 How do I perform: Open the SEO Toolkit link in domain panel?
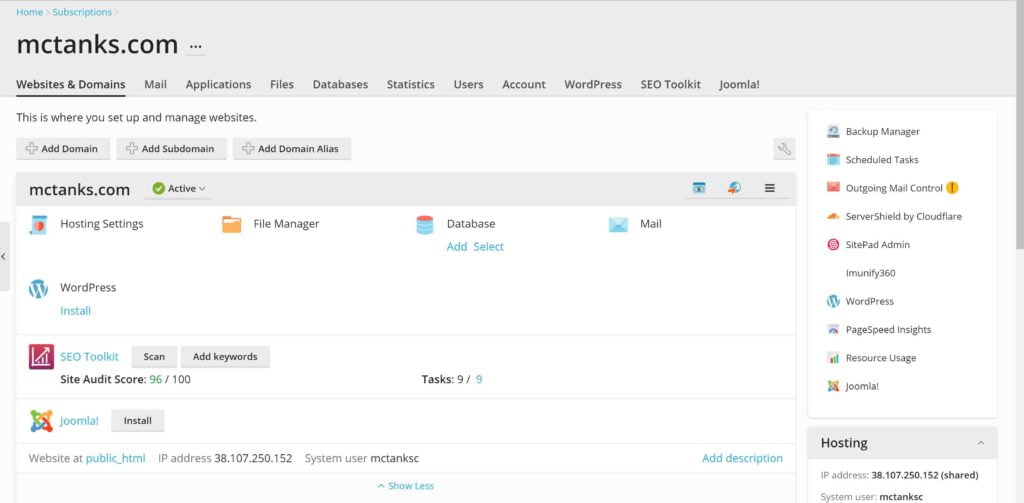pos(89,357)
